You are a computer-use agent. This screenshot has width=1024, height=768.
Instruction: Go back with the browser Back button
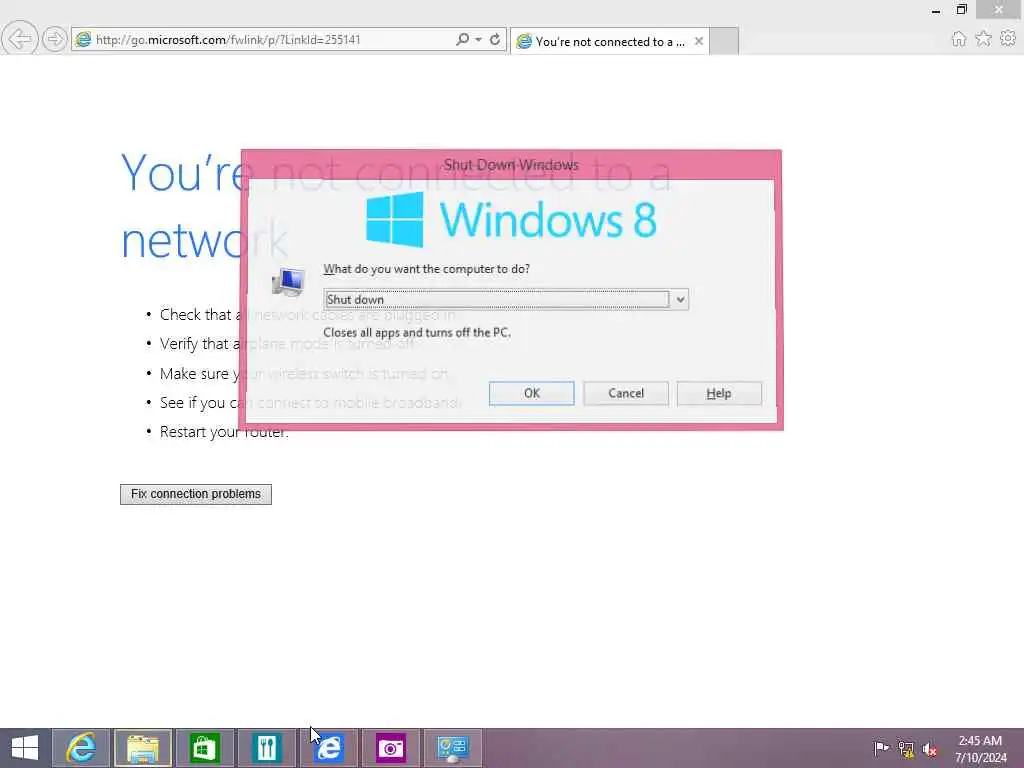pyautogui.click(x=20, y=39)
